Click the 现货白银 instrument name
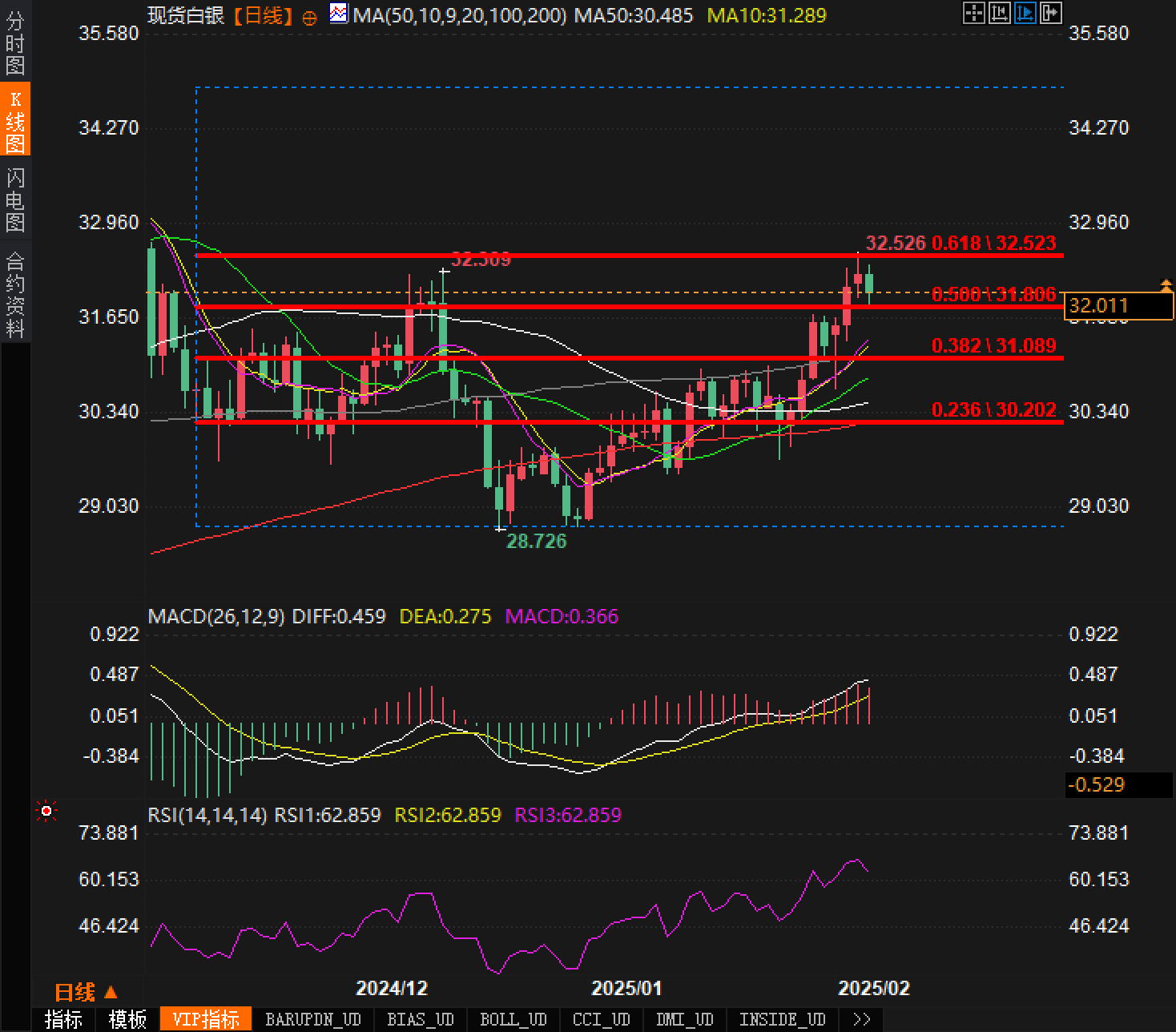 [x=187, y=14]
